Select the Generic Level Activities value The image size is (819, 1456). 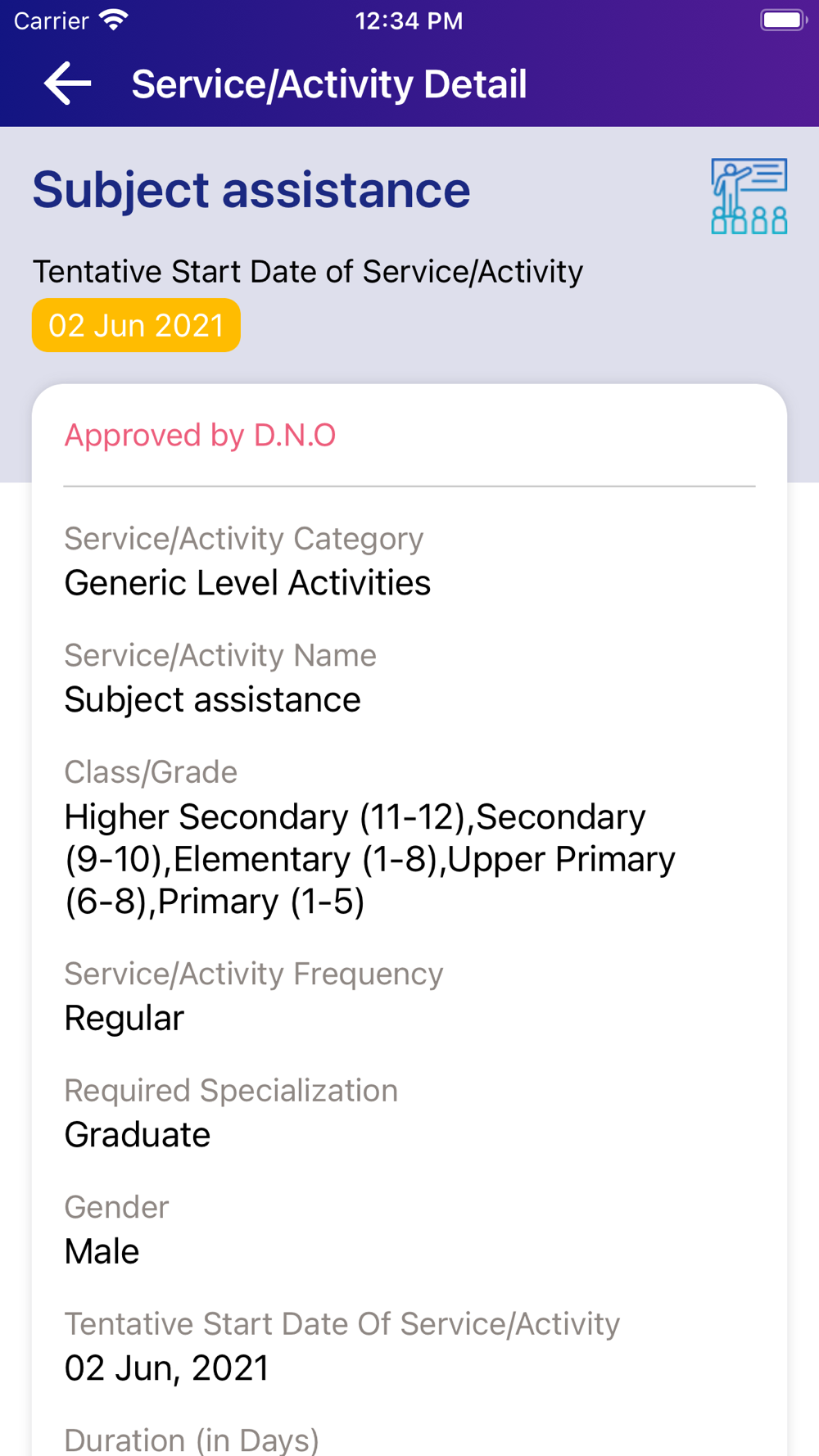[x=247, y=583]
